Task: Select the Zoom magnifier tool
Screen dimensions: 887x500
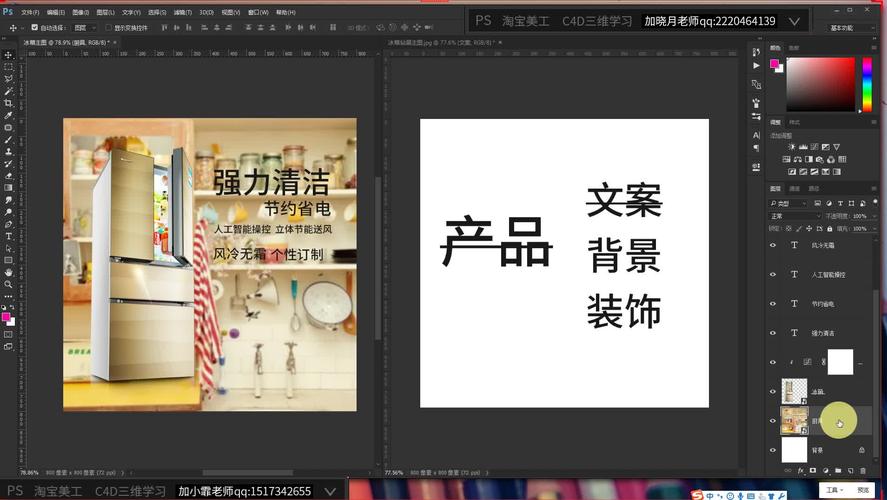Action: coord(8,285)
